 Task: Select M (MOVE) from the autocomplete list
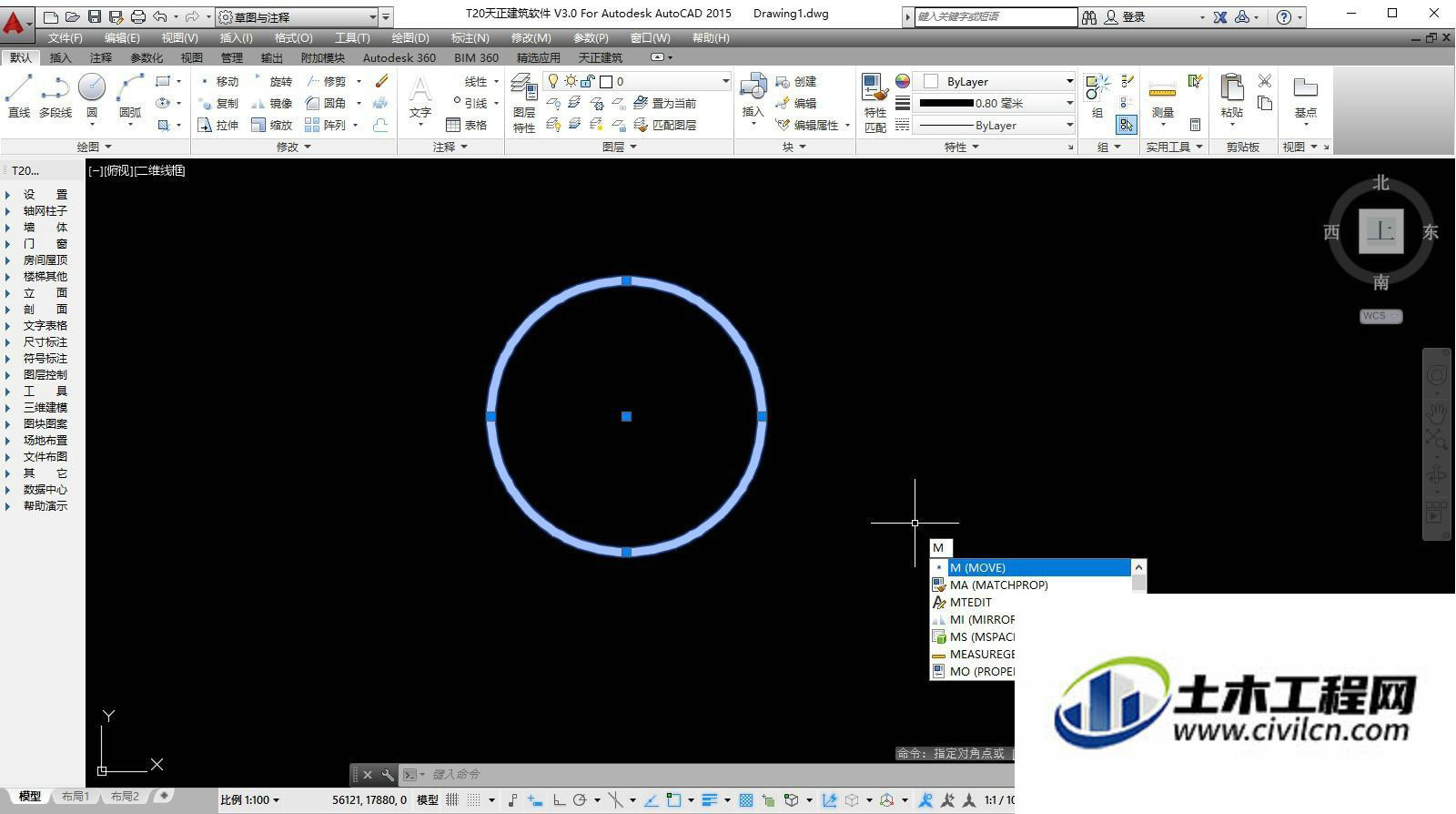(1030, 567)
